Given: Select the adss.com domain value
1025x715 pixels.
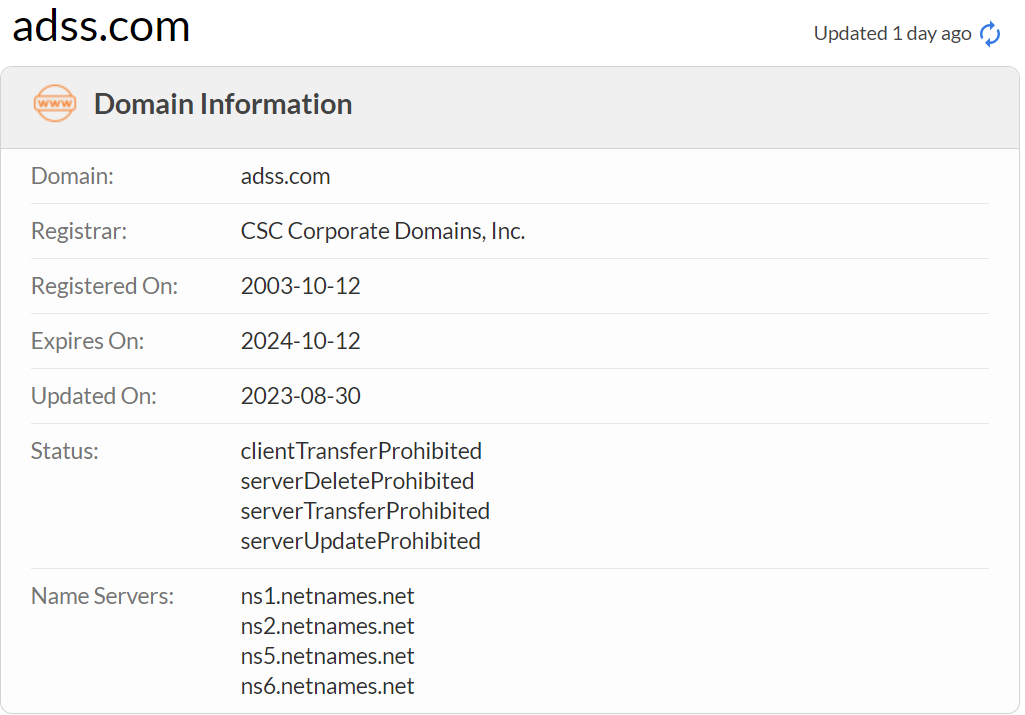Looking at the screenshot, I should click(285, 177).
